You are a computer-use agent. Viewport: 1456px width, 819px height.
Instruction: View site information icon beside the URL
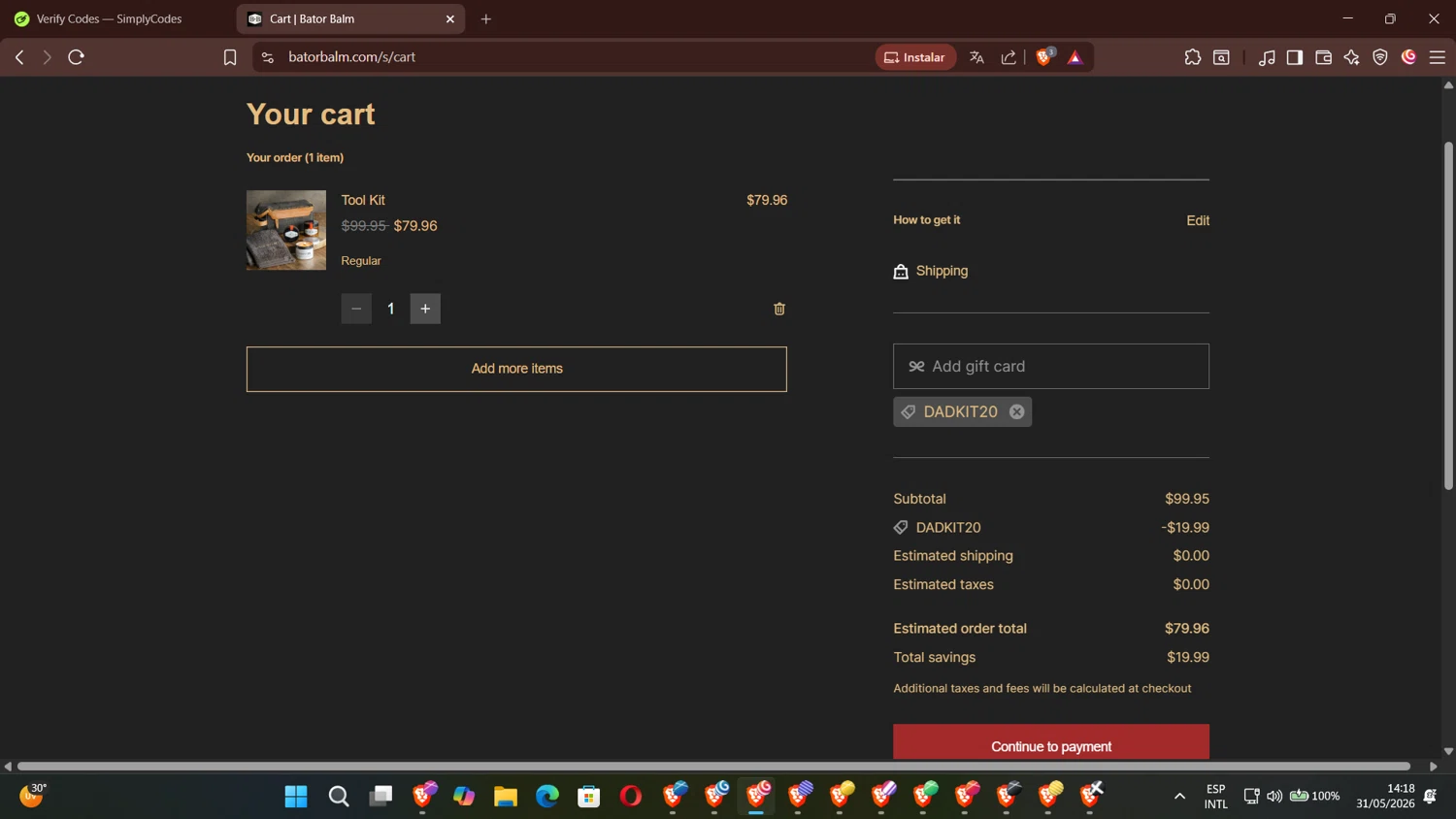[x=268, y=57]
